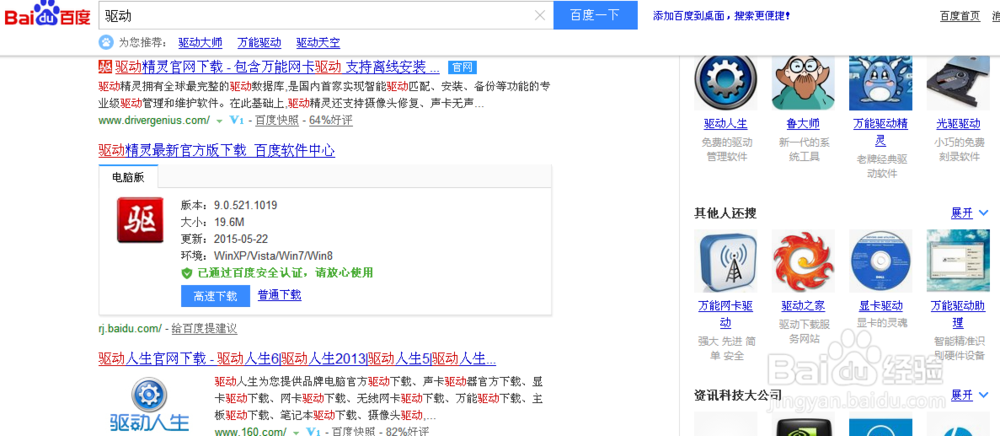Expand dropdown arrow after drivergenius.com URL
1000x436 pixels.
(x=219, y=120)
